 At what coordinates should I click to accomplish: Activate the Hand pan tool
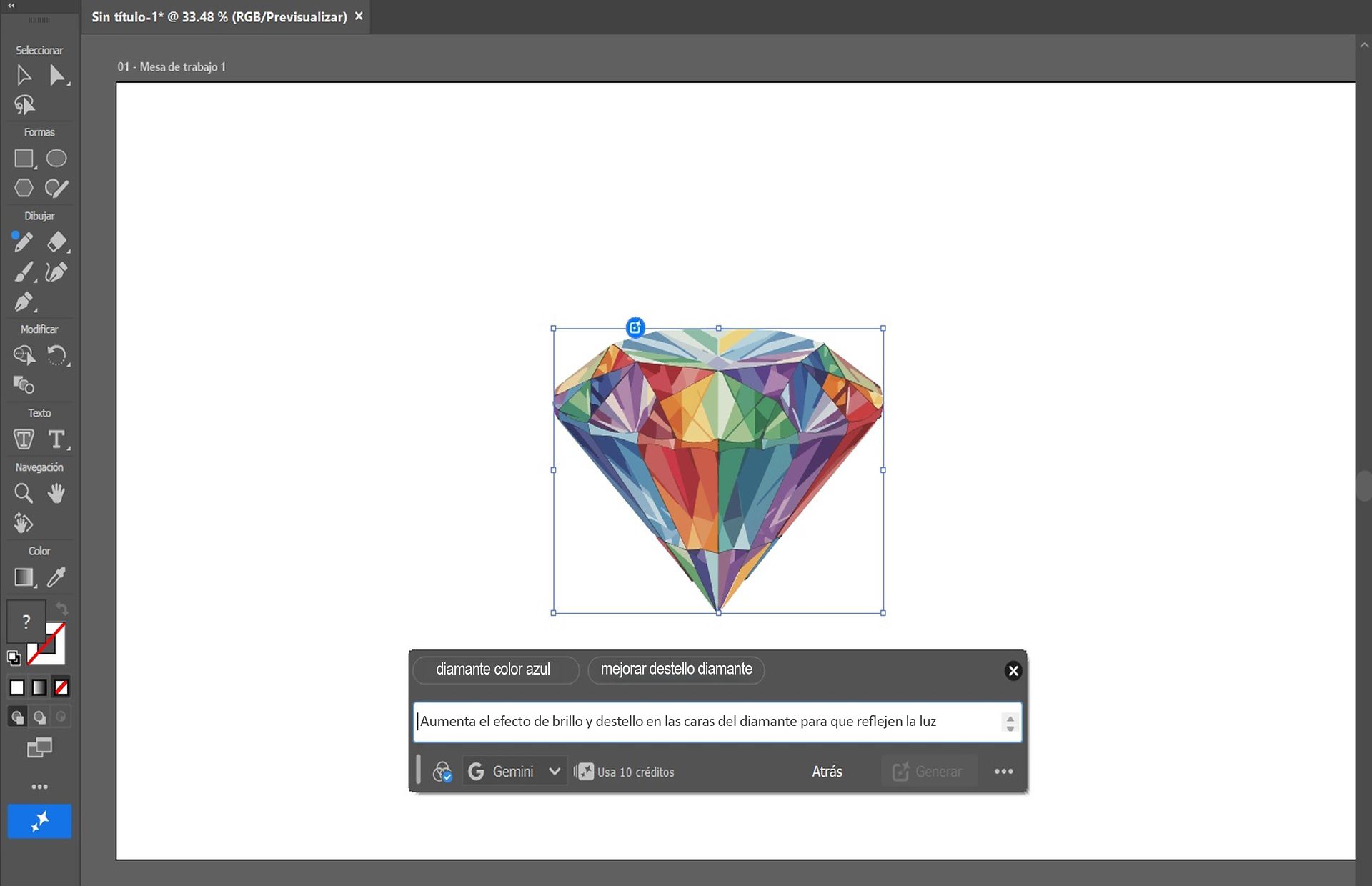(x=56, y=493)
